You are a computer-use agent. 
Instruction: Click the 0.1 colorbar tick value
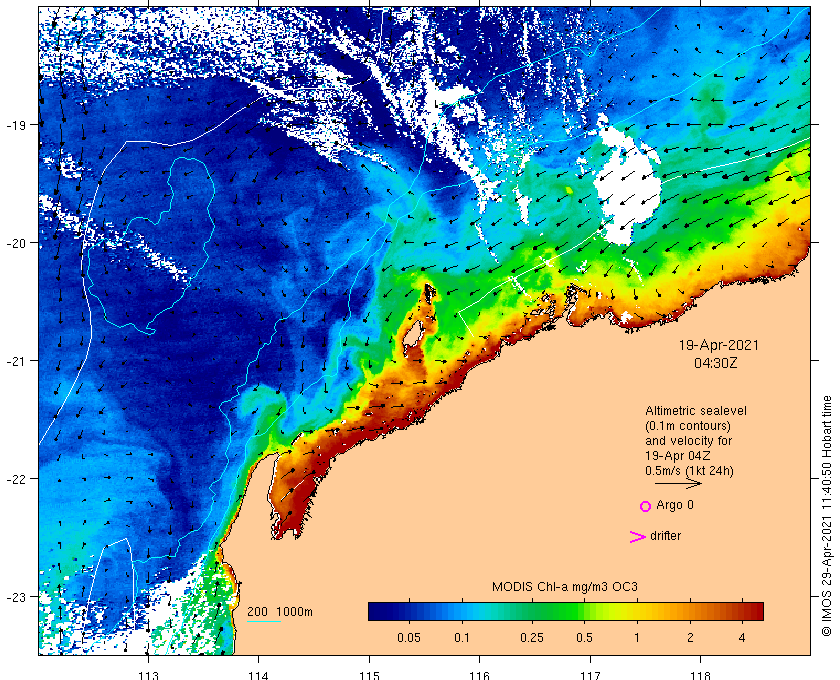462,638
